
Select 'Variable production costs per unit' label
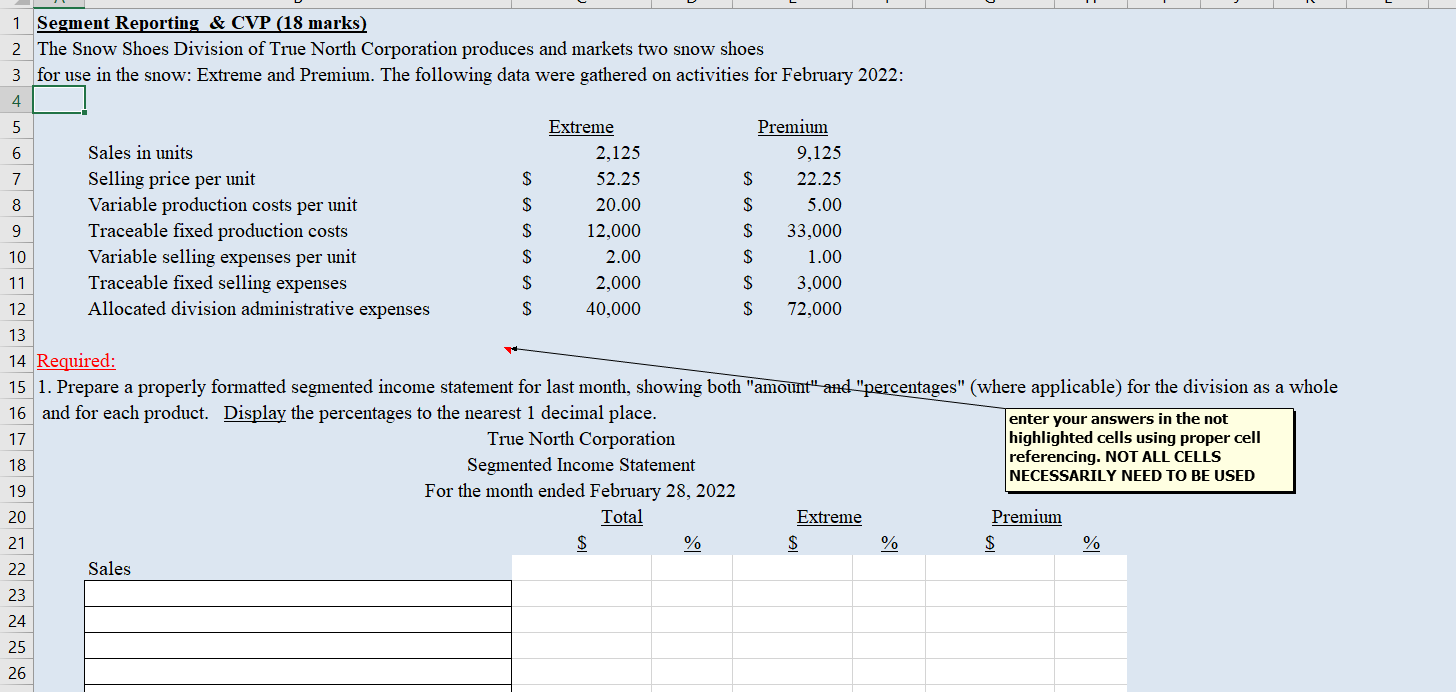[x=223, y=205]
